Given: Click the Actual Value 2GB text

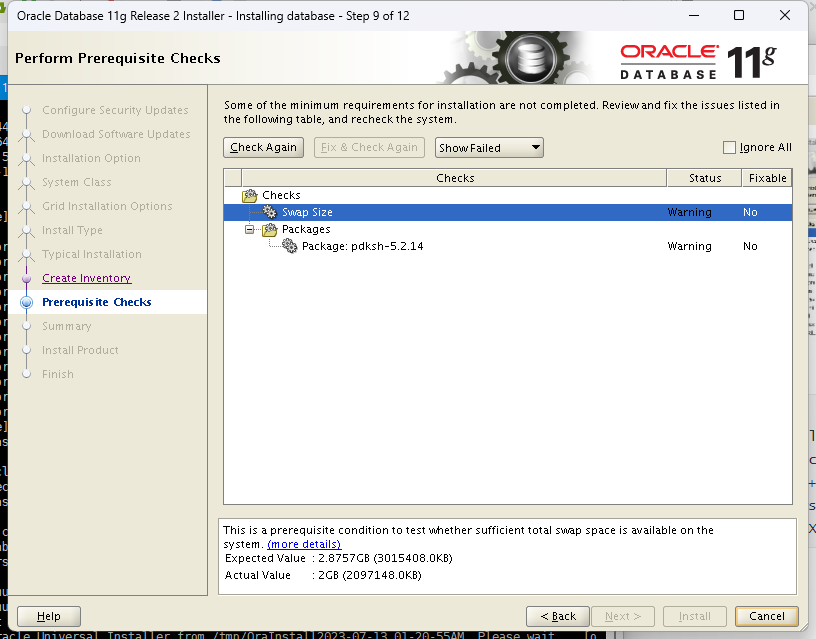Looking at the screenshot, I should click(x=369, y=576).
